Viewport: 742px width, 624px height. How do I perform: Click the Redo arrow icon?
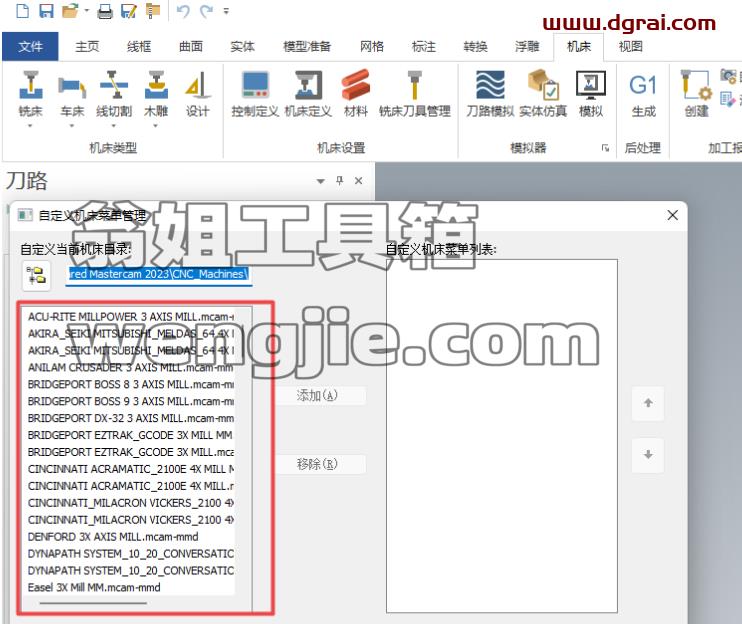click(x=206, y=10)
